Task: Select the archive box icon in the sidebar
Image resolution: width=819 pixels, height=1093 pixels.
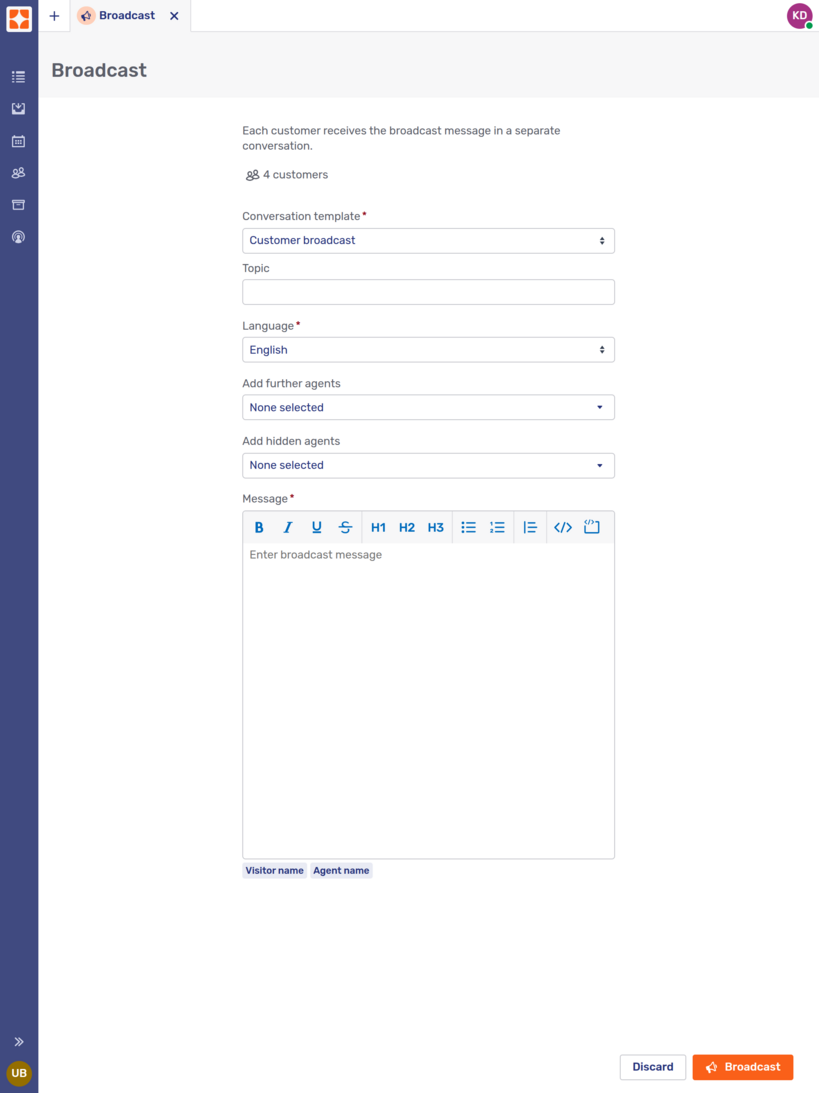Action: click(18, 204)
